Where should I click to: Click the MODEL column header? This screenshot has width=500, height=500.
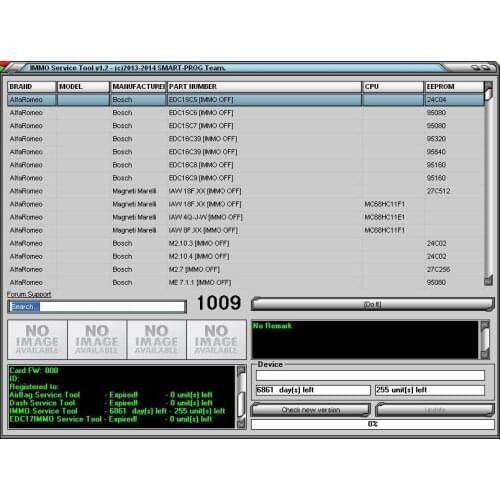click(83, 87)
